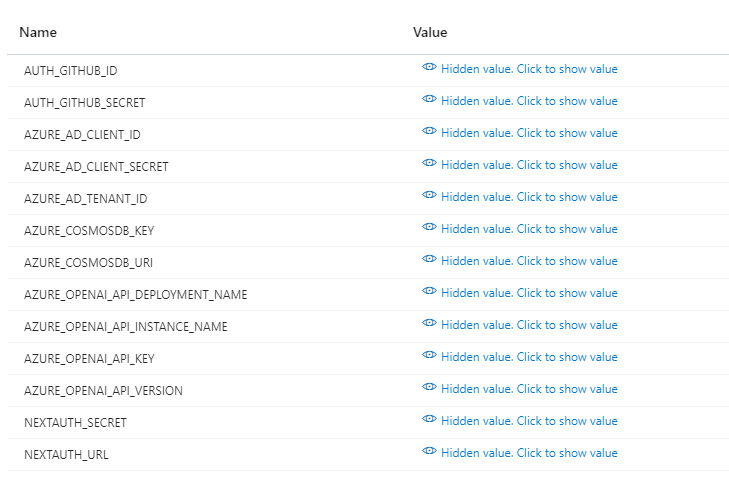
Task: Show hidden value link for AZURE_COSMOSDB_KEY
Action: coord(529,229)
